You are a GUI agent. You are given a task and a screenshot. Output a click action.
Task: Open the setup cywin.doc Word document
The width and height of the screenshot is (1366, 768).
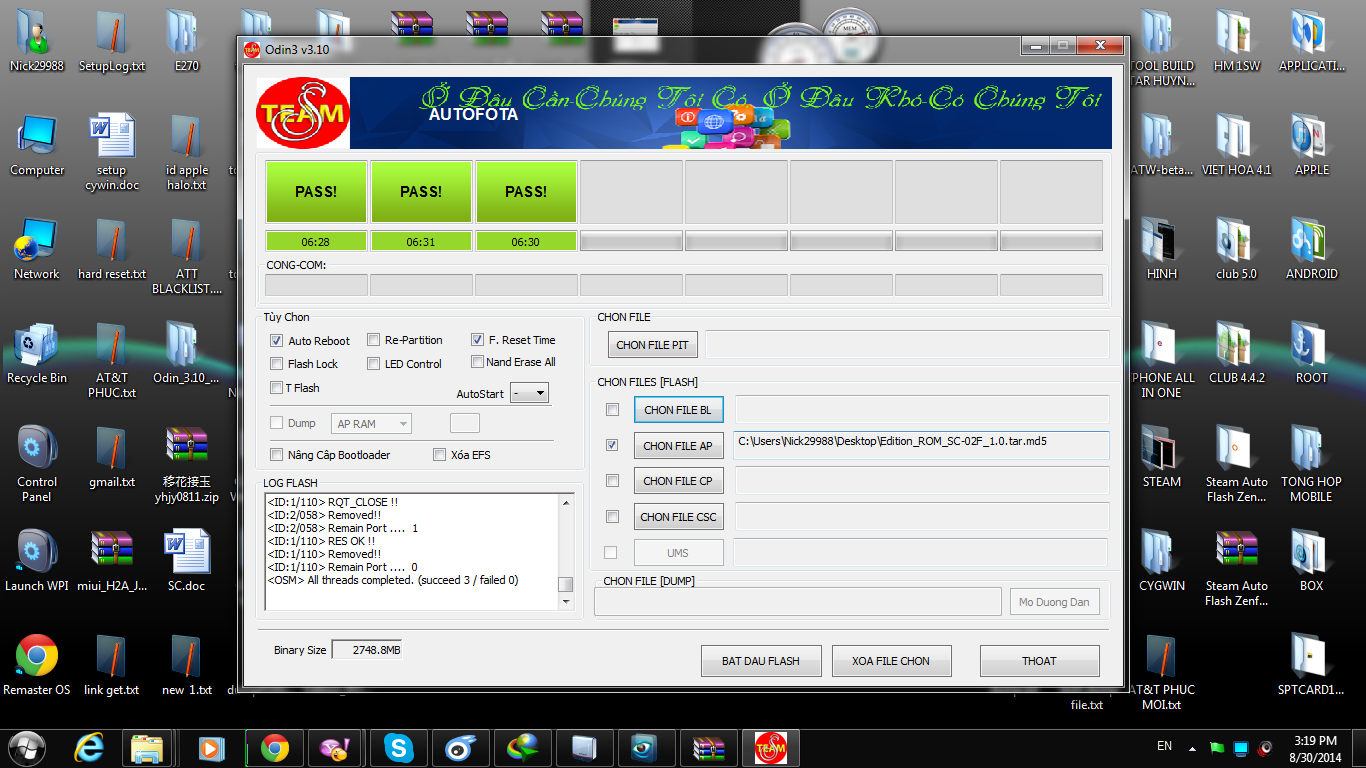(x=112, y=151)
